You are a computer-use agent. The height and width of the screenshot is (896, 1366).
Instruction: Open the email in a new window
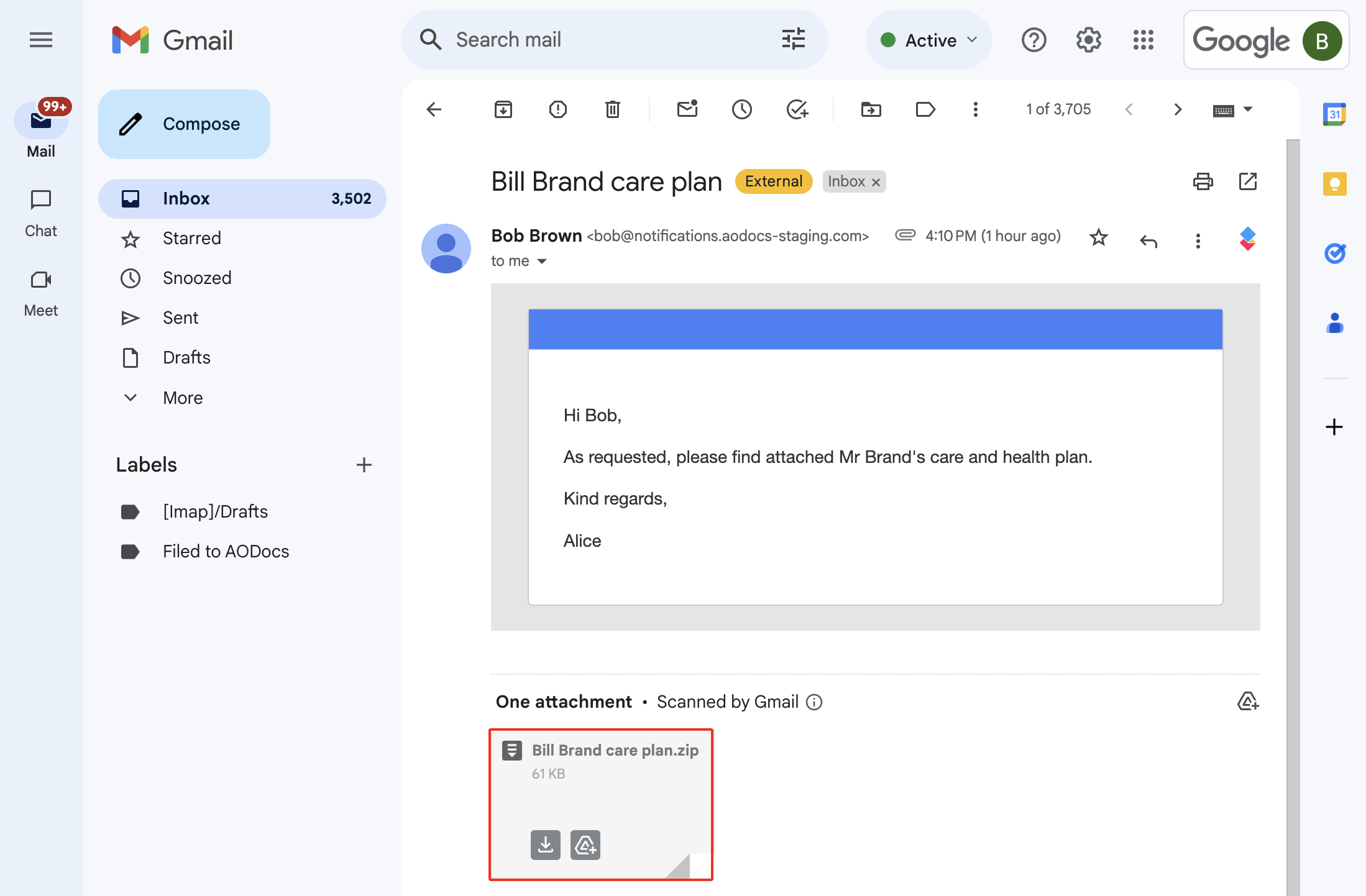tap(1248, 181)
